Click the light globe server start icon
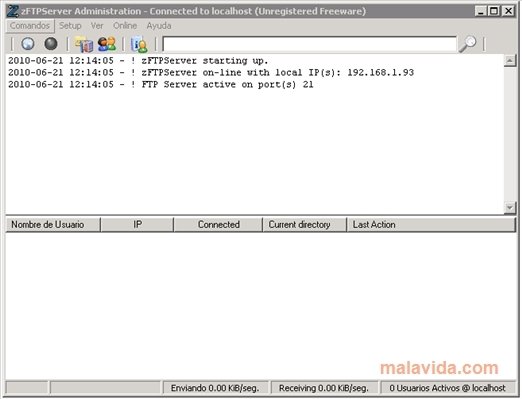This screenshot has height=399, width=522. click(28, 44)
